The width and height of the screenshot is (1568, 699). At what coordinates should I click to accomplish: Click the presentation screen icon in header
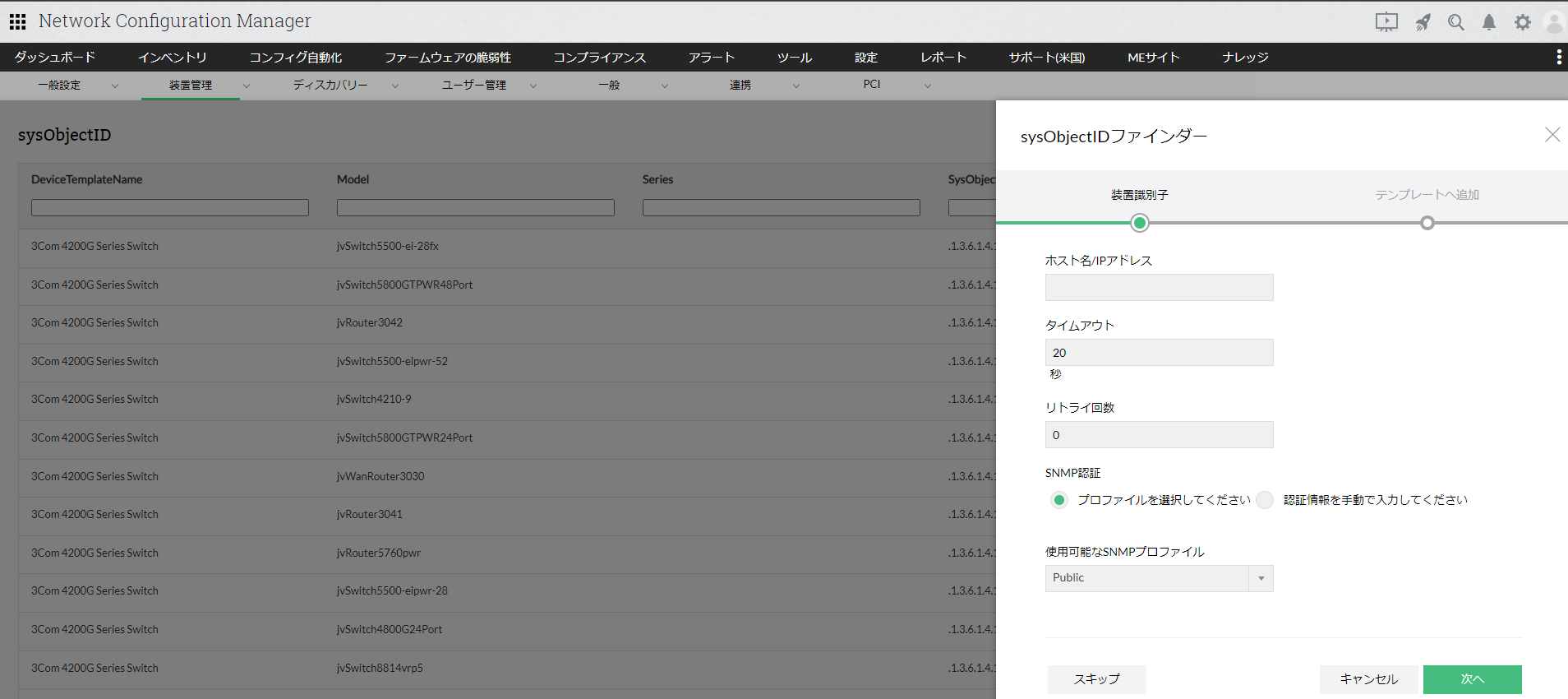(x=1386, y=22)
